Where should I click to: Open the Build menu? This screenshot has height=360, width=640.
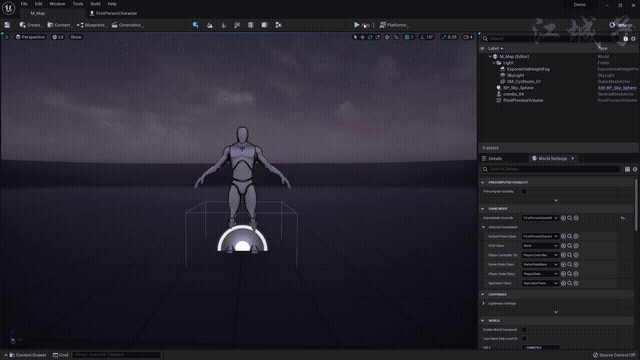tap(96, 4)
